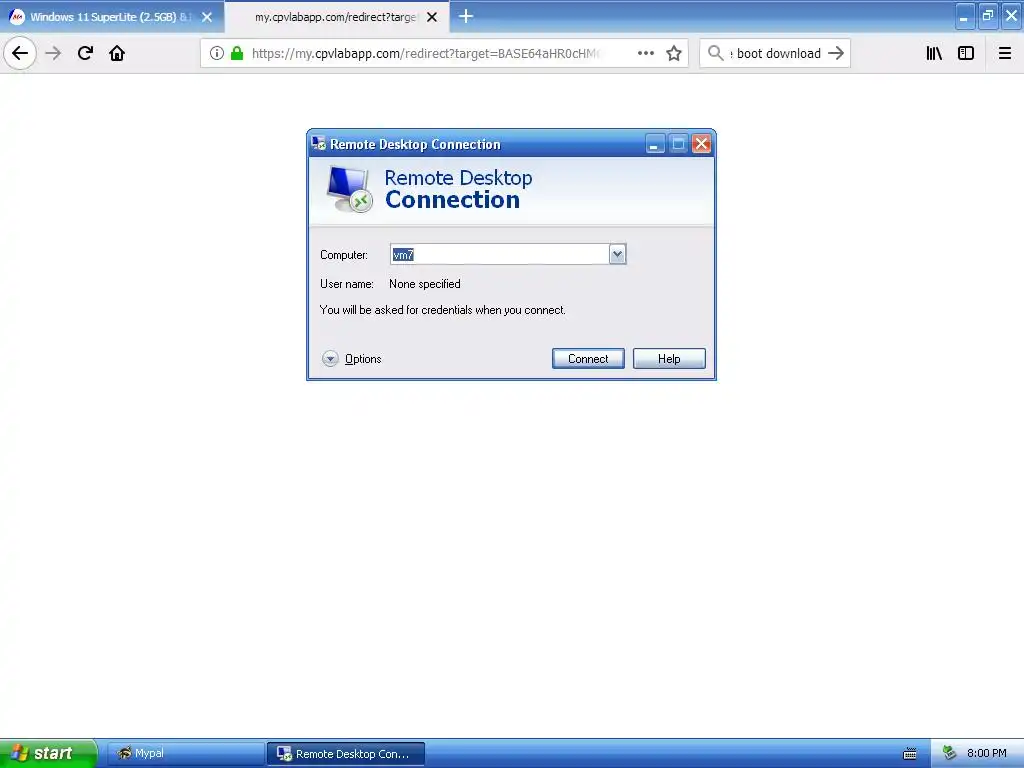
Task: Restore down the browser window
Action: coord(987,16)
